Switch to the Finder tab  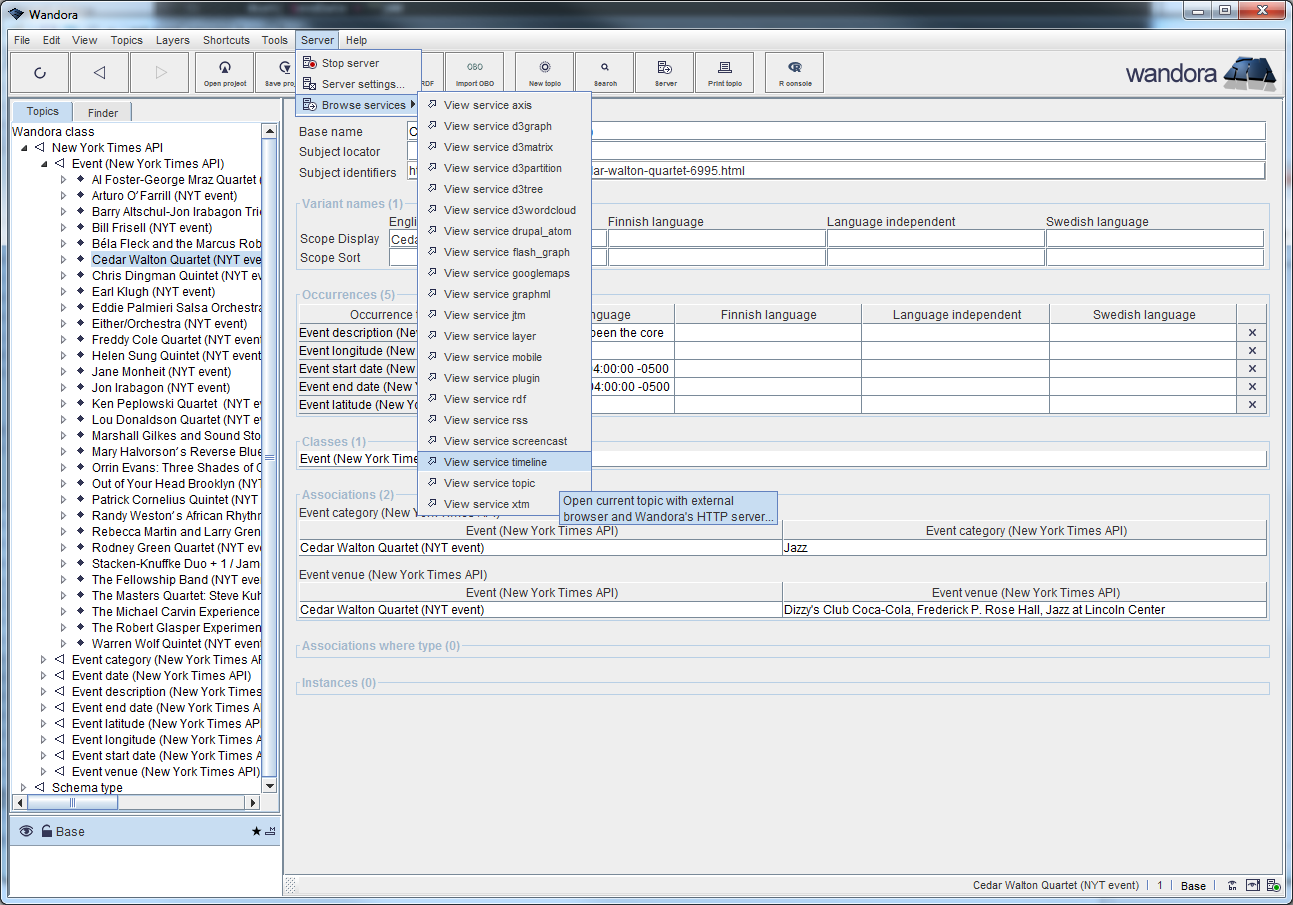[102, 113]
